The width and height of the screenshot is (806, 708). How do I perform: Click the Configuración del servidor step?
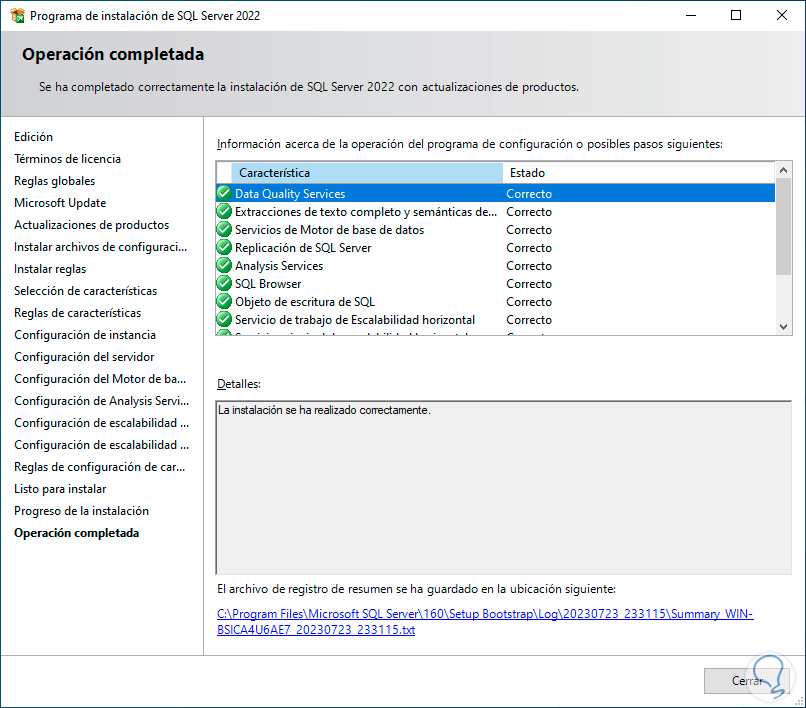click(84, 357)
